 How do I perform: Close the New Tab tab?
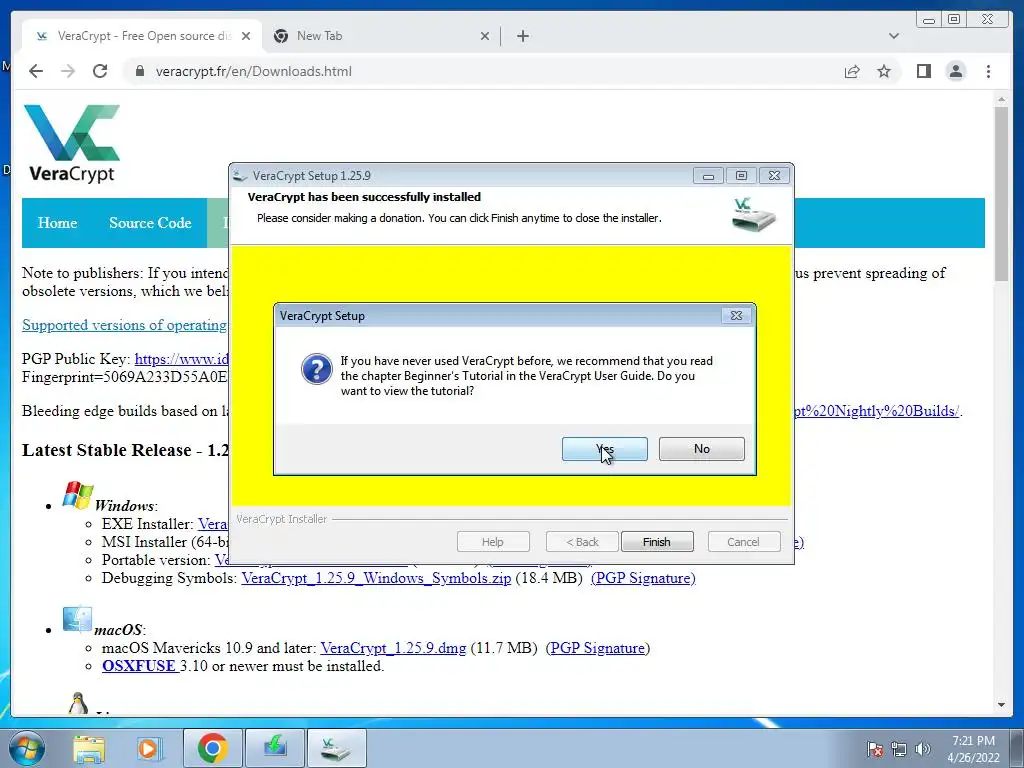(485, 36)
